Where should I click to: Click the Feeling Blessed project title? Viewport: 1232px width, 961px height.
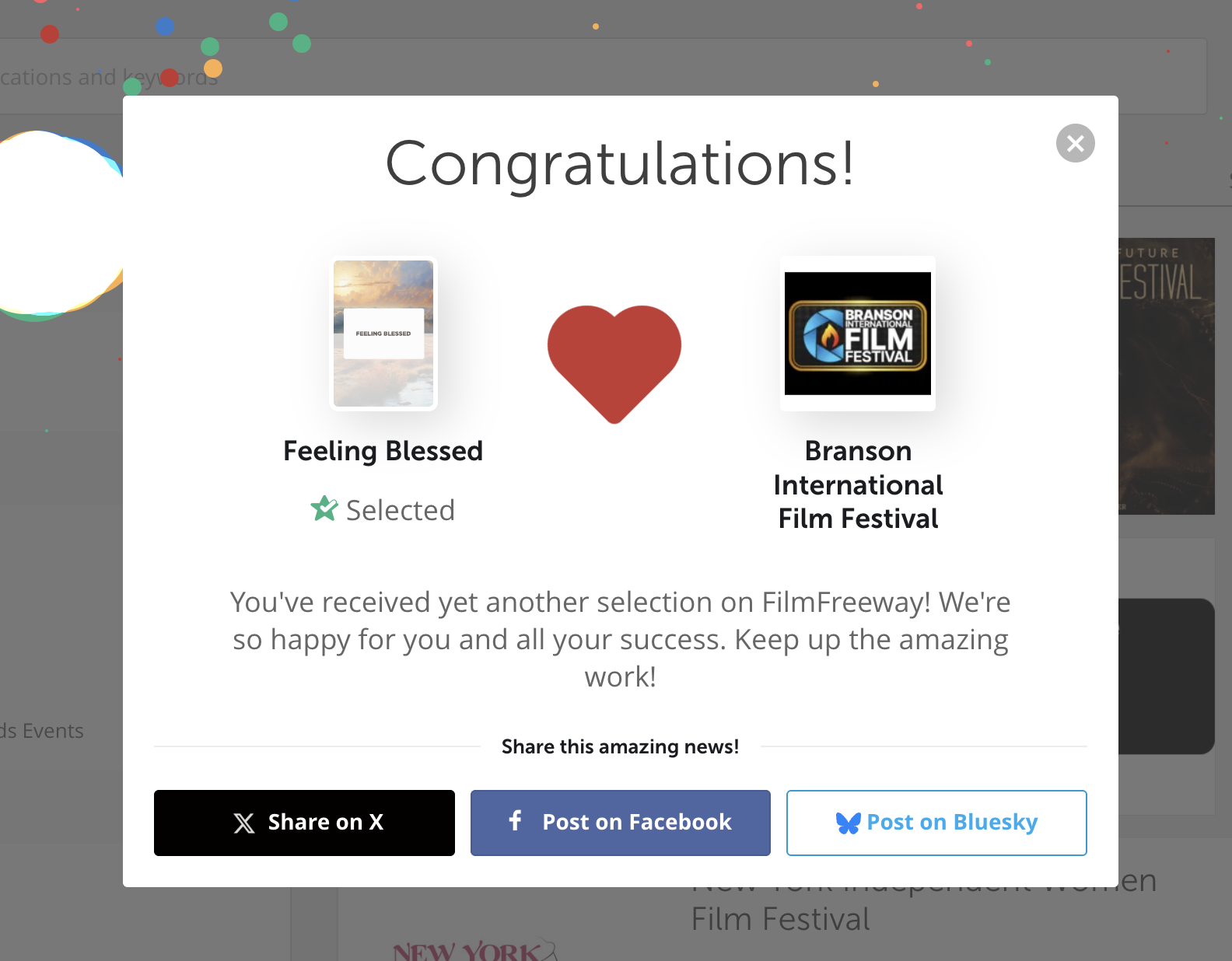coord(383,451)
